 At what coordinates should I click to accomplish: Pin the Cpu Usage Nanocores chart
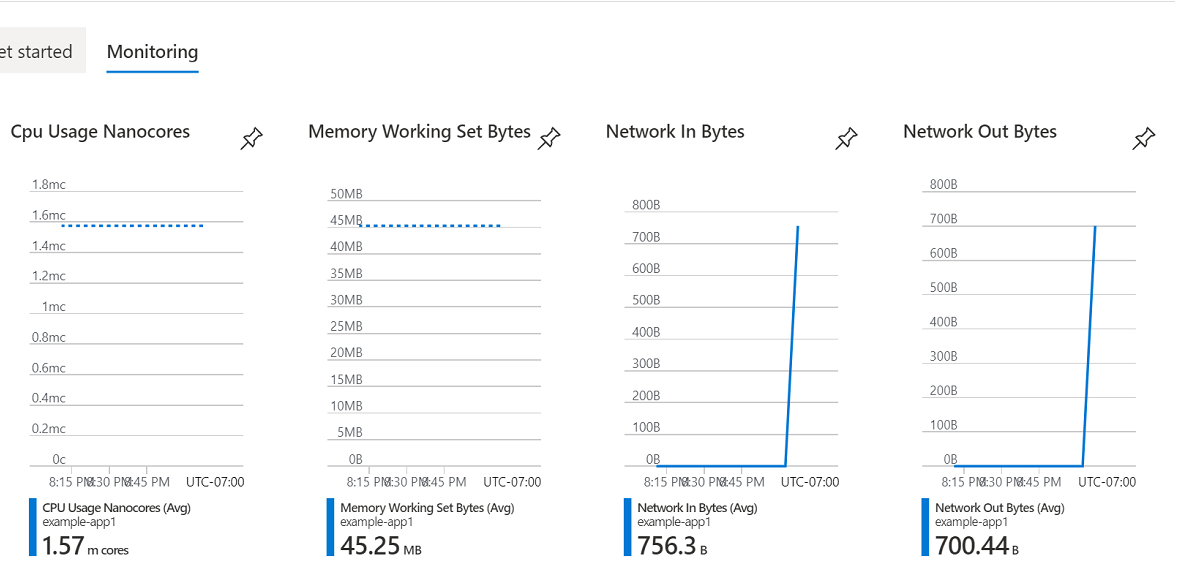click(251, 137)
